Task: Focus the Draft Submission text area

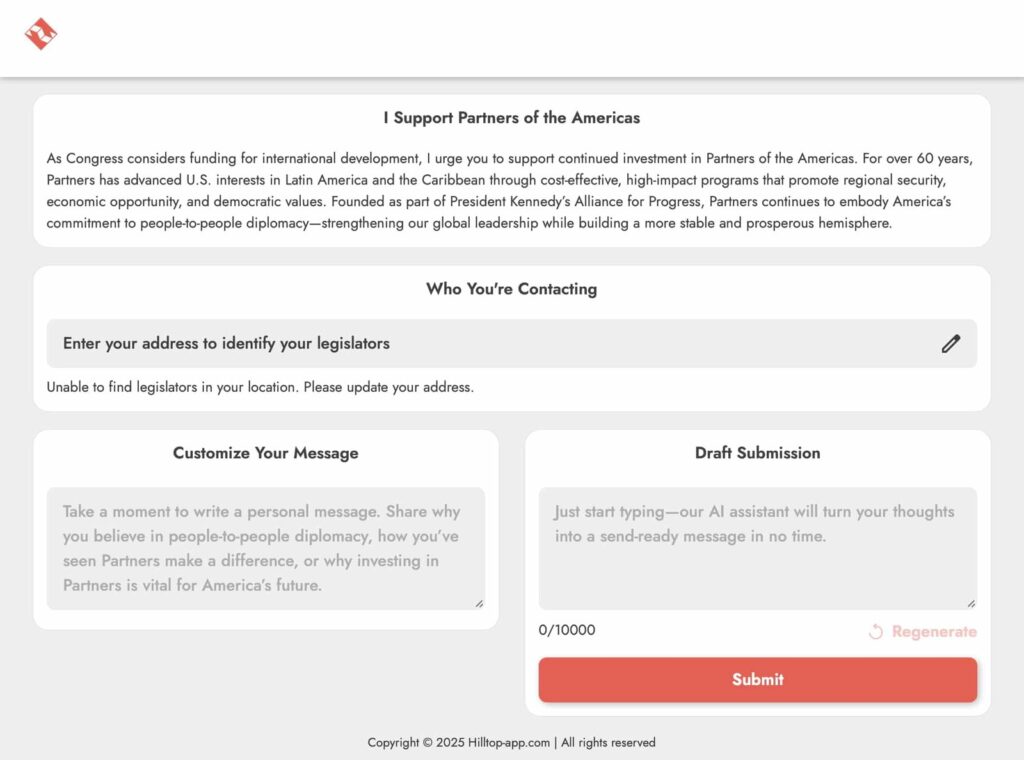Action: tap(758, 548)
